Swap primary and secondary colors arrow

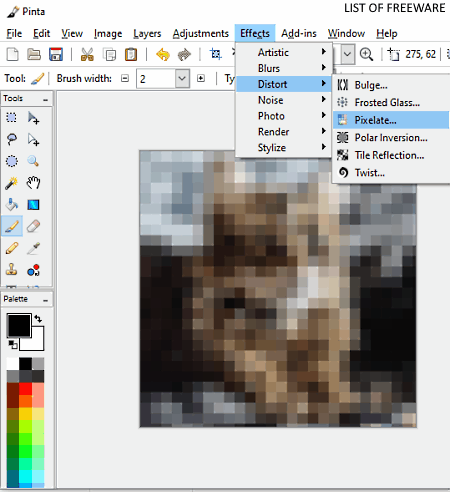[x=38, y=319]
